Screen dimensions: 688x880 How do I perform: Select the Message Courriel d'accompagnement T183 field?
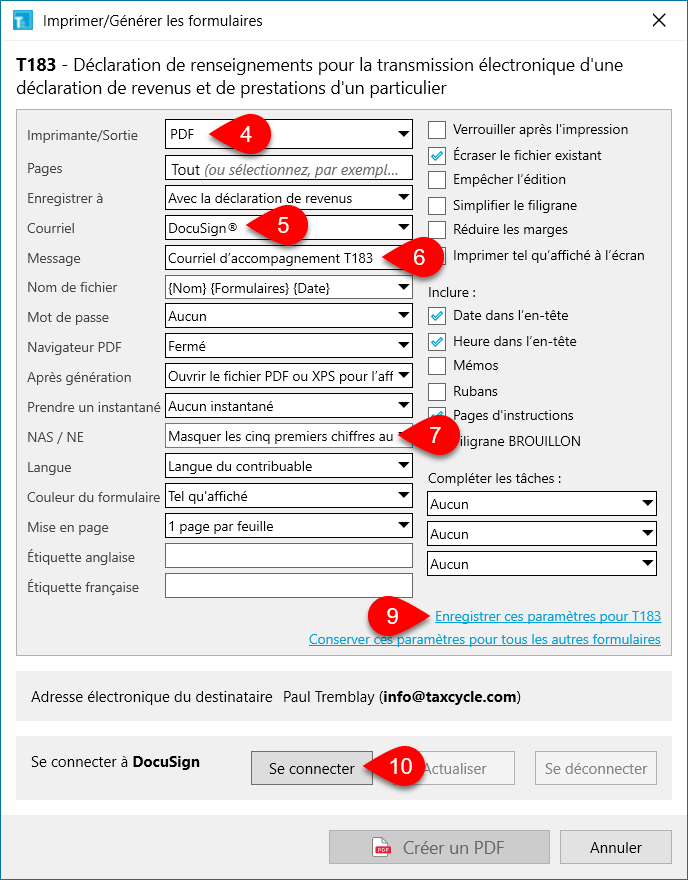[288, 258]
